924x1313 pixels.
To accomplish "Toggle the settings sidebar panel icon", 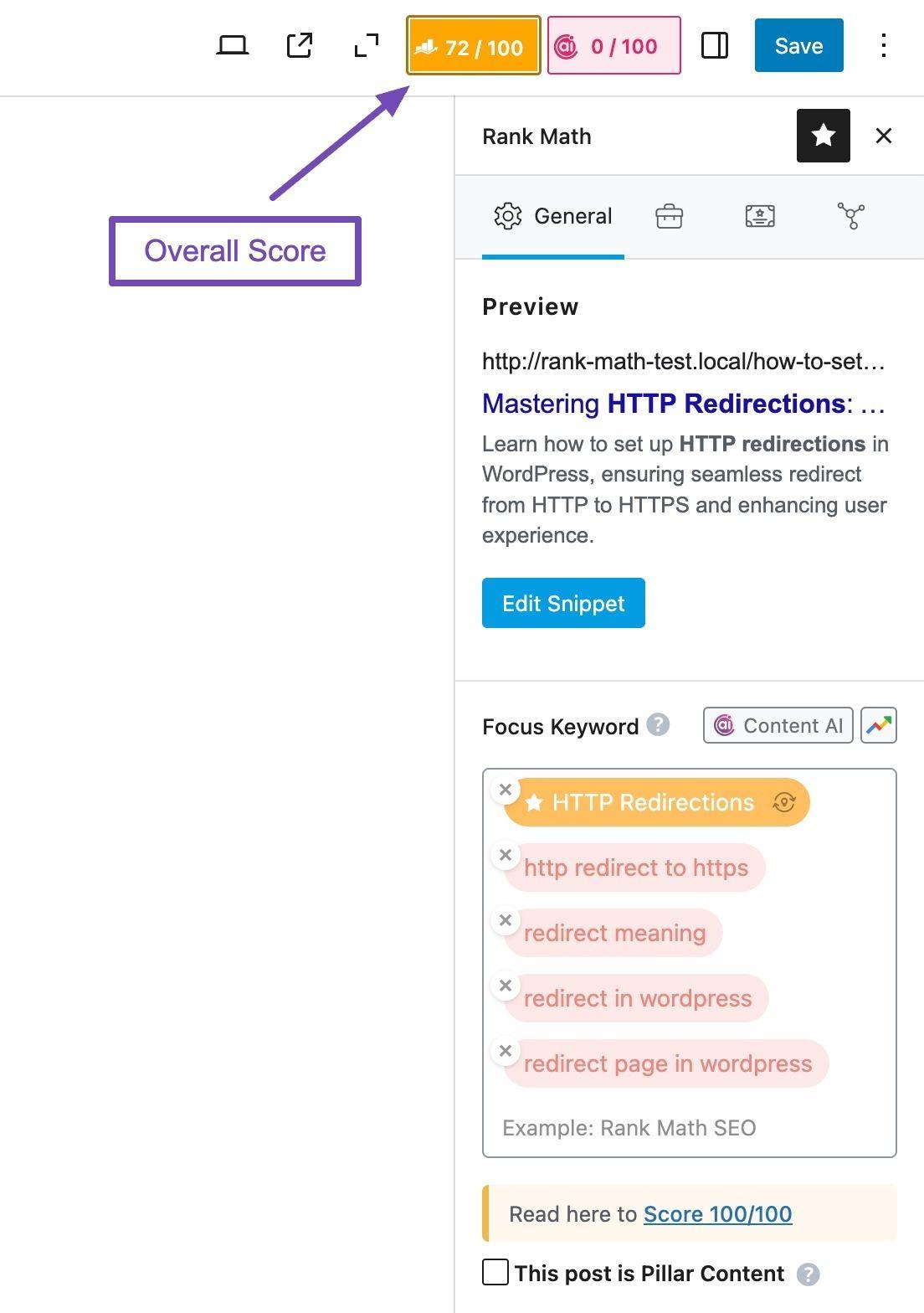I will tap(714, 45).
